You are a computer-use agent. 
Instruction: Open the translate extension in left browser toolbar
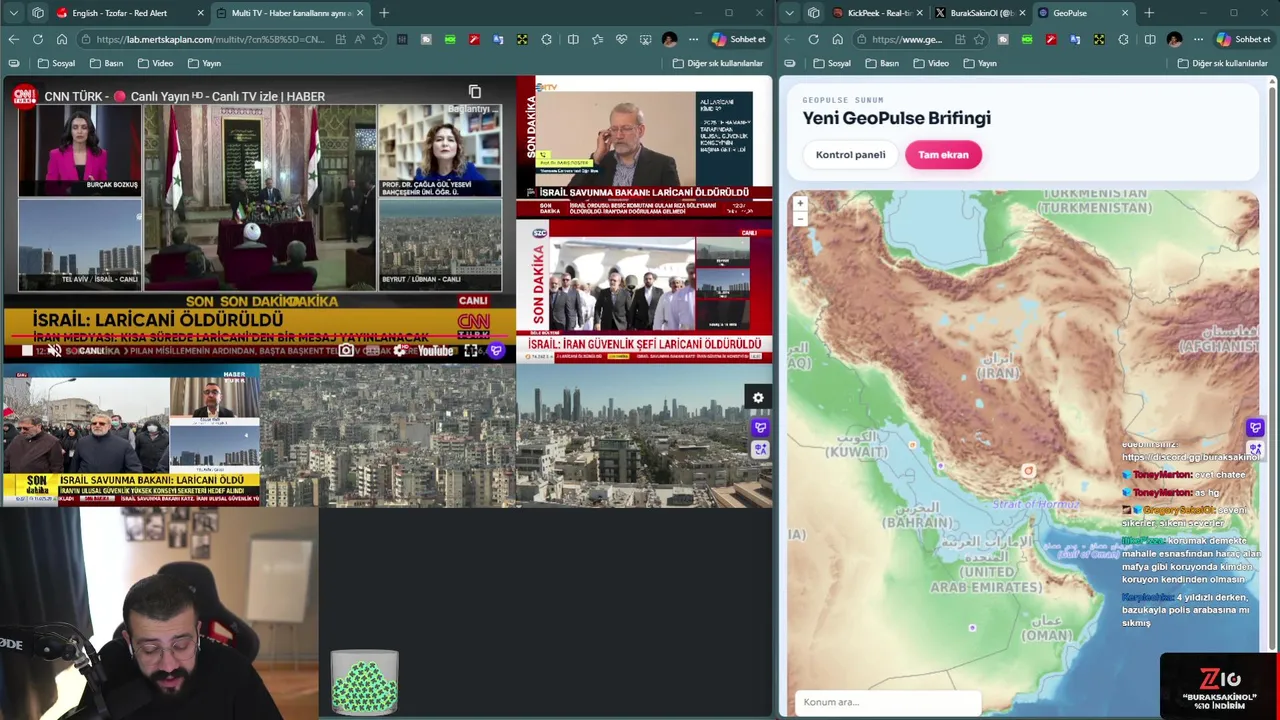point(498,39)
